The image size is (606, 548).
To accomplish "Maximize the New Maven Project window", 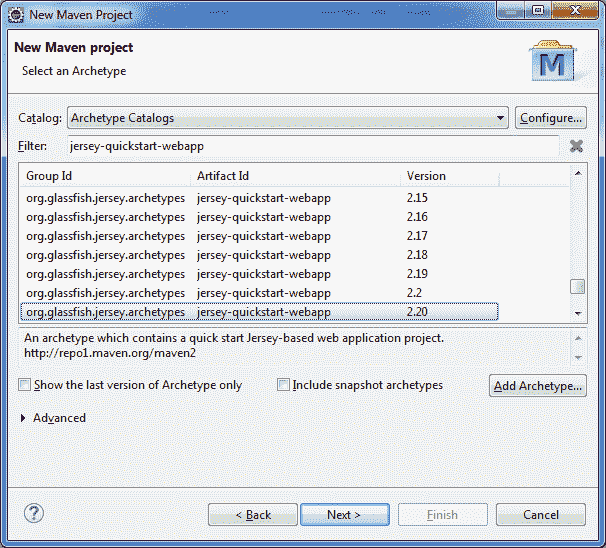I will (x=538, y=10).
